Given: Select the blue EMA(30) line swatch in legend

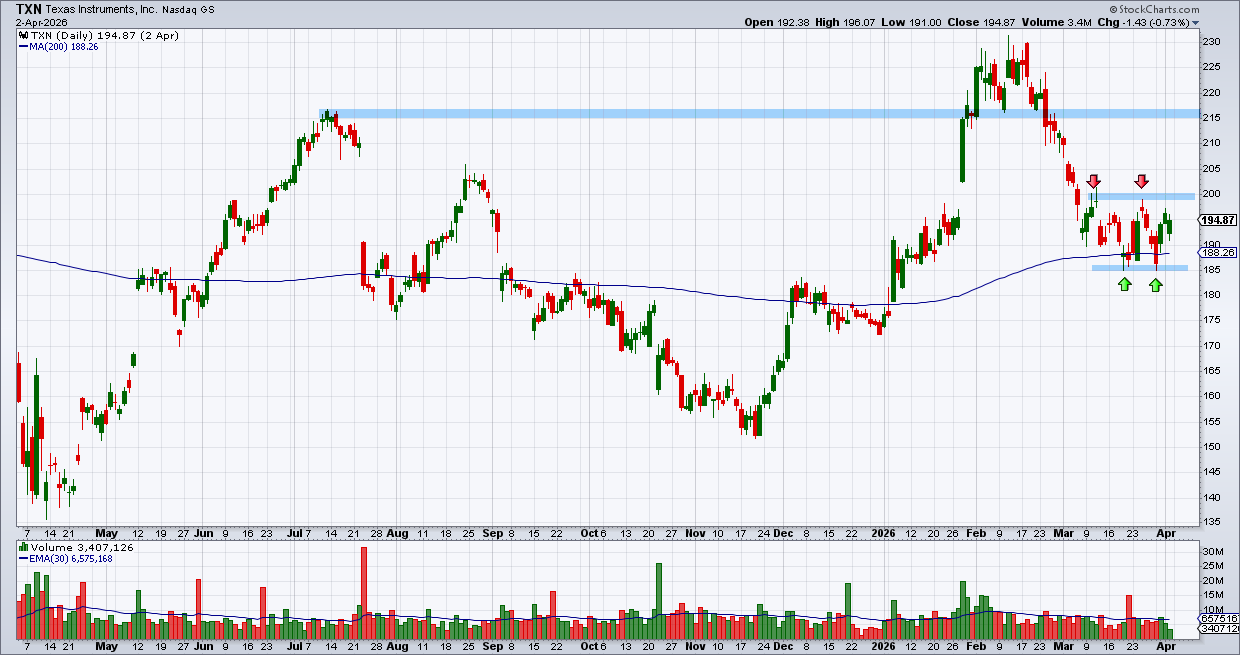Looking at the screenshot, I should pyautogui.click(x=22, y=559).
